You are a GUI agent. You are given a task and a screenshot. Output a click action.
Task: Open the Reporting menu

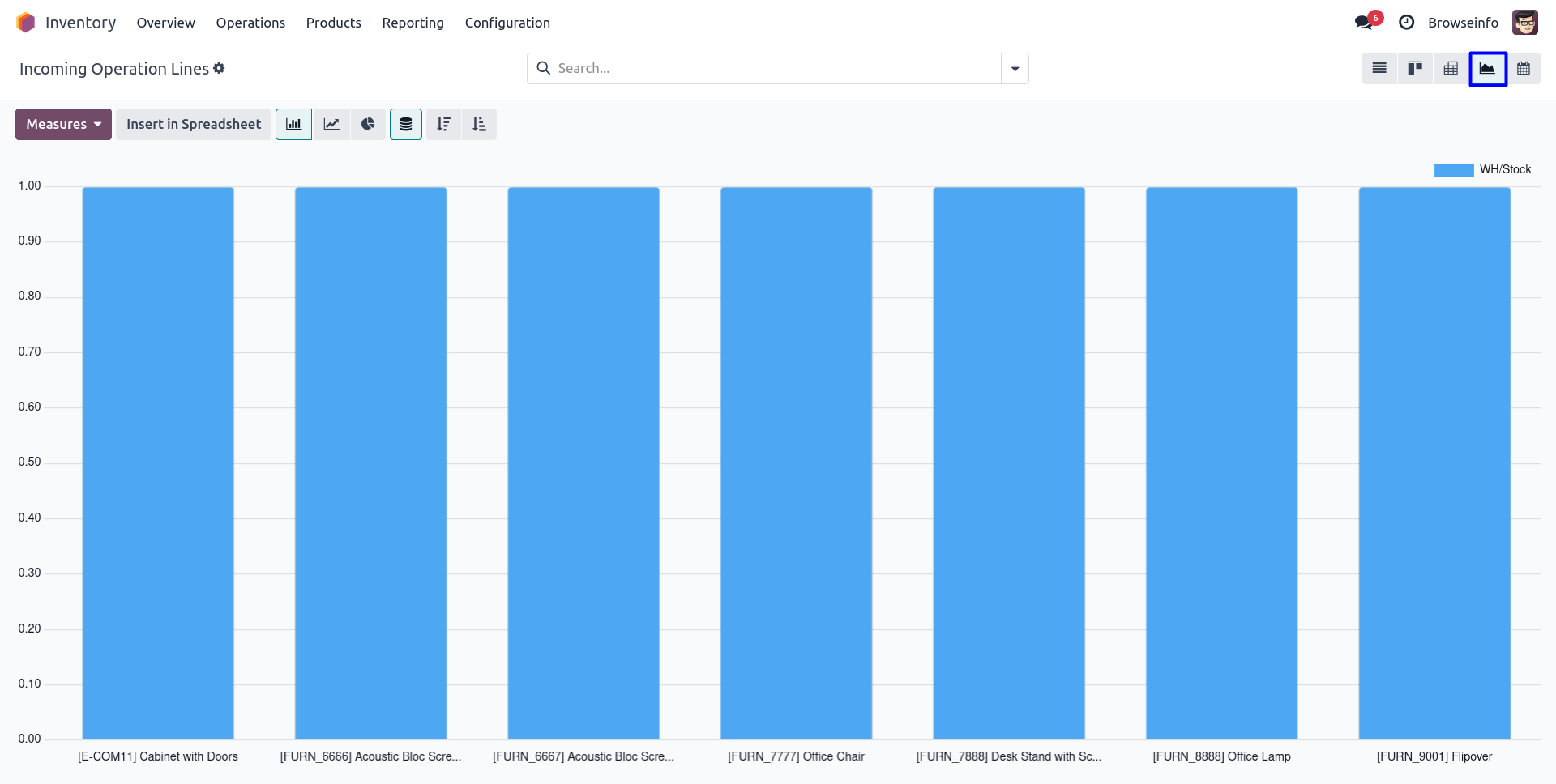[x=413, y=23]
